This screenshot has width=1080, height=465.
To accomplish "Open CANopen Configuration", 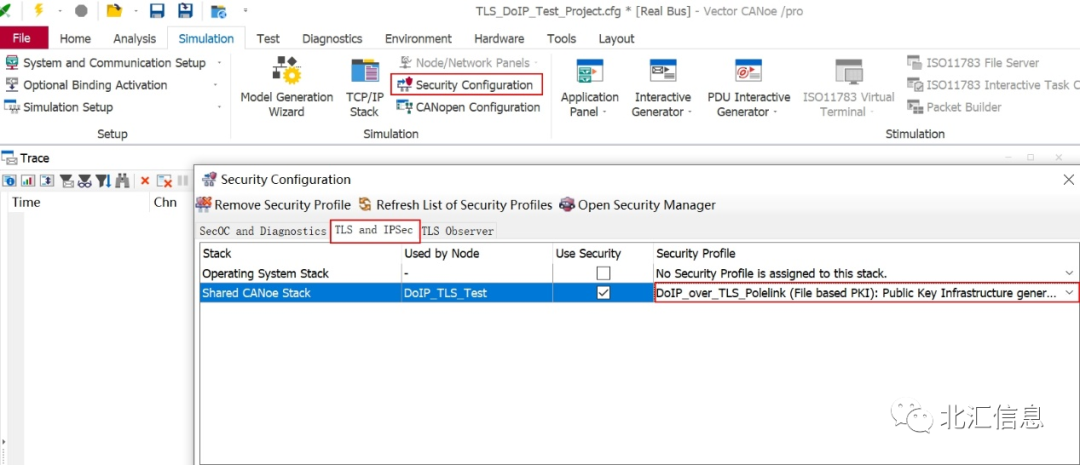I will pos(468,107).
